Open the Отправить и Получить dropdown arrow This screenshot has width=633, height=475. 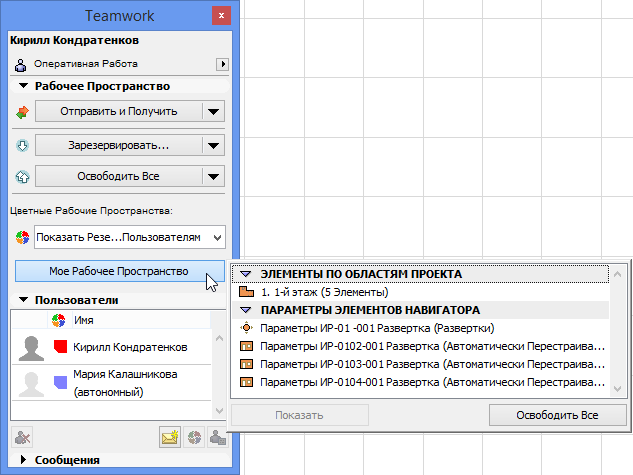tap(214, 111)
